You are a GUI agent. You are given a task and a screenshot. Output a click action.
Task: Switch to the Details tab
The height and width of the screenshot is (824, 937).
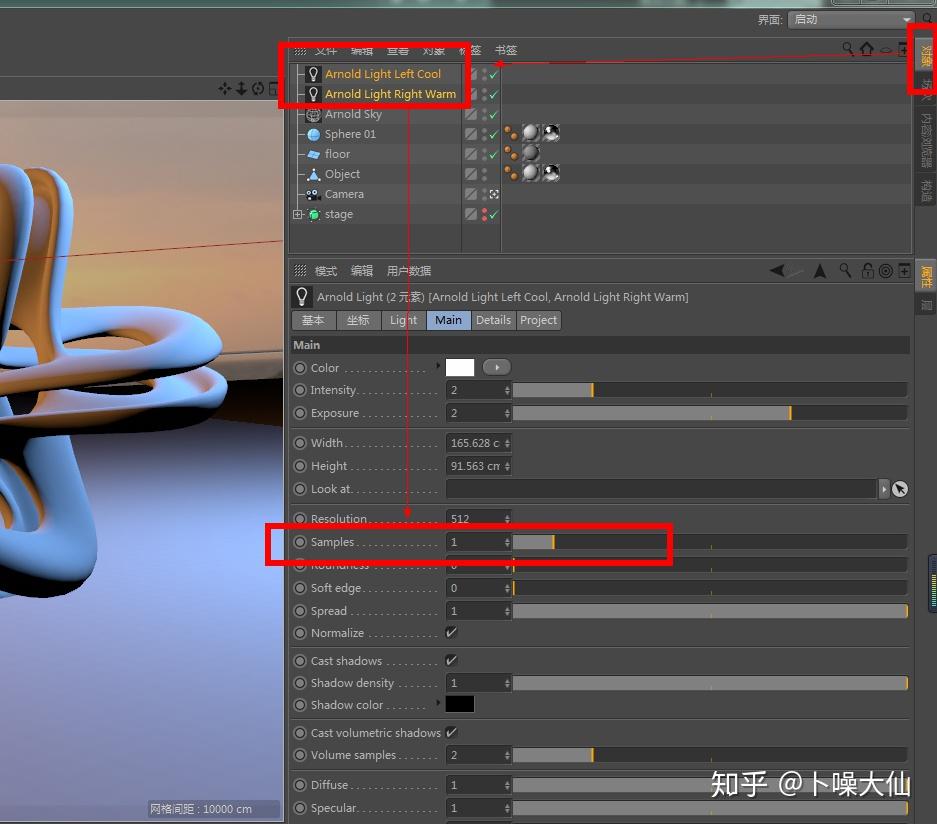(x=493, y=320)
